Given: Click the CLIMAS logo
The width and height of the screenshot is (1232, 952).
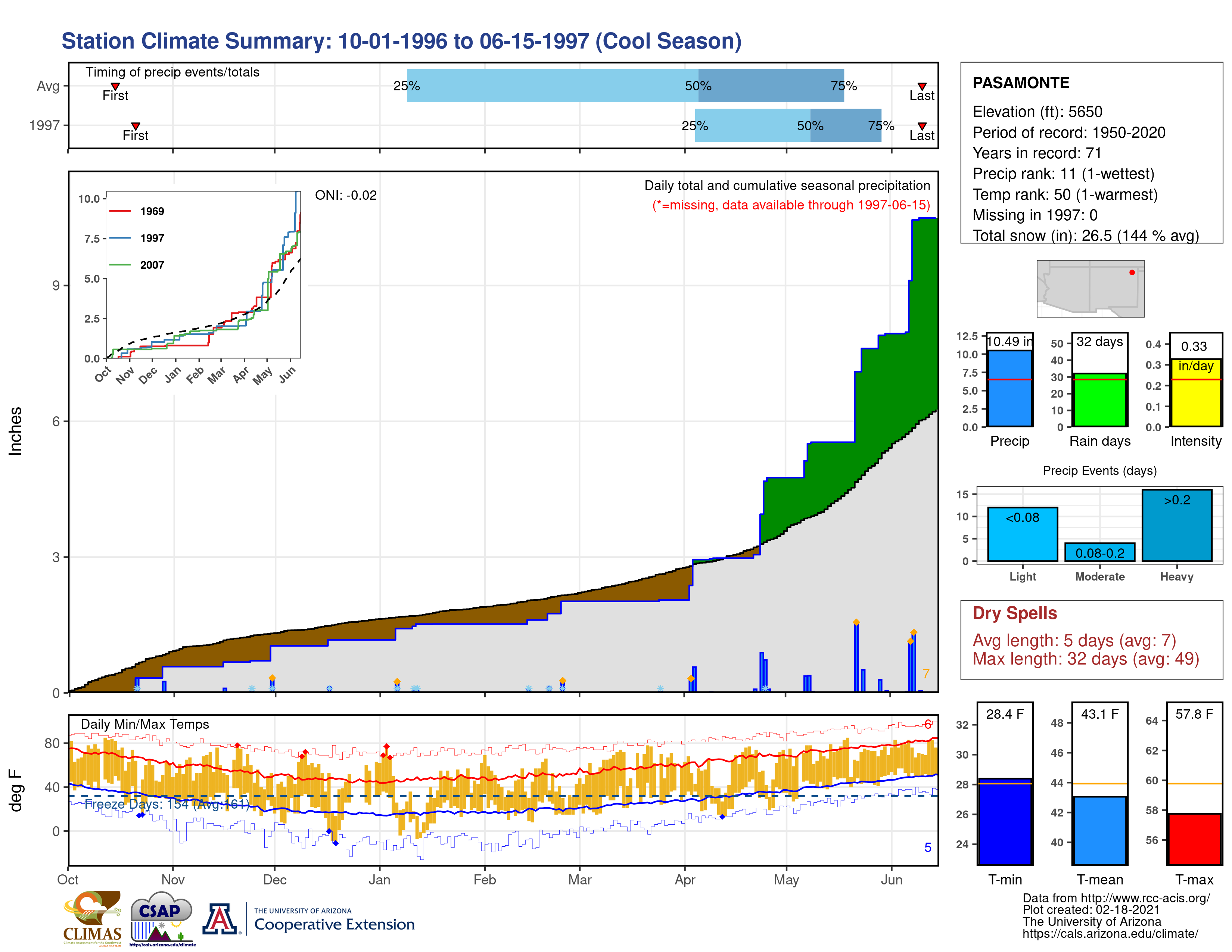Looking at the screenshot, I should [92, 918].
